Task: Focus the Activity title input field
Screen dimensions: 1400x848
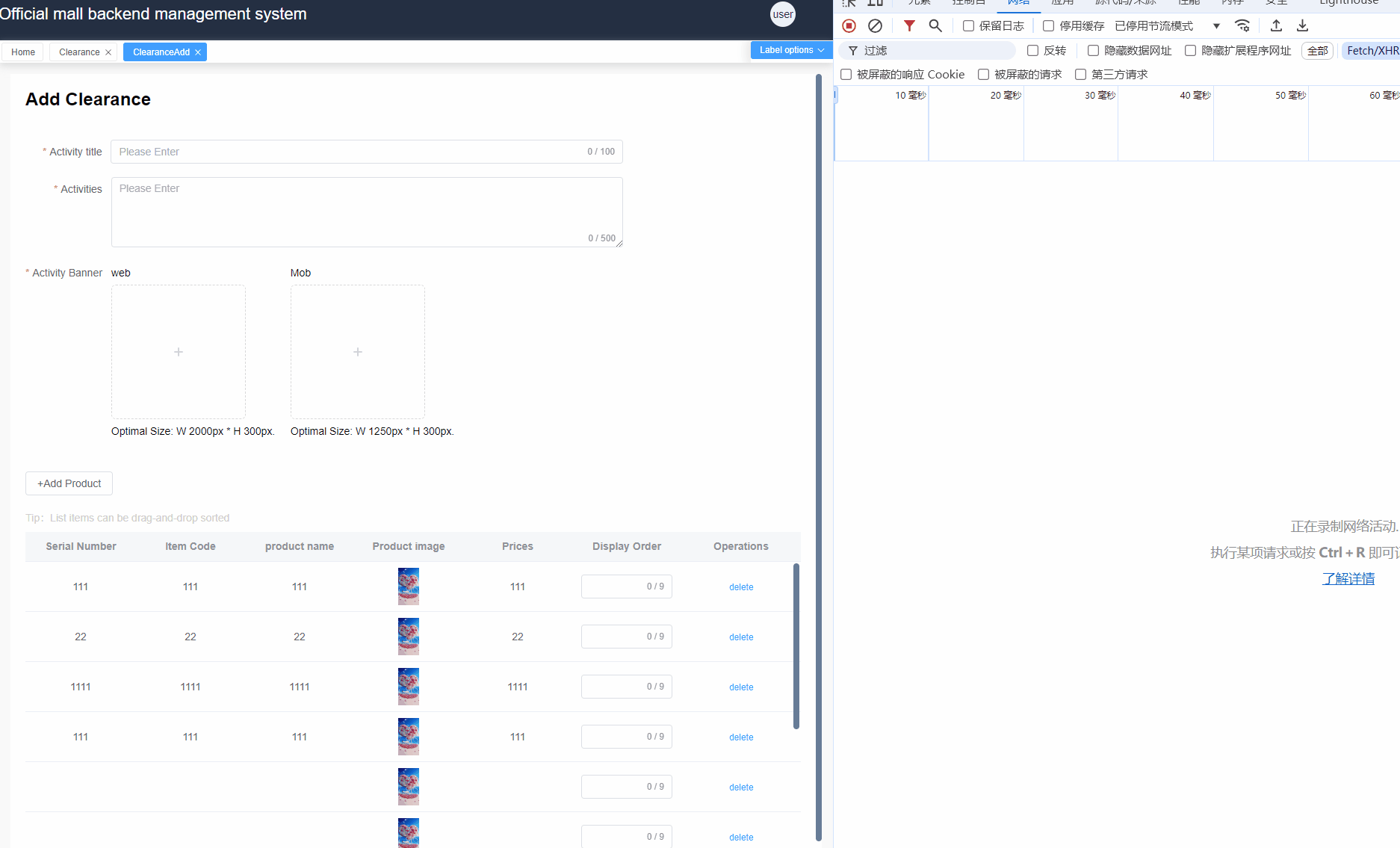Action: click(366, 152)
